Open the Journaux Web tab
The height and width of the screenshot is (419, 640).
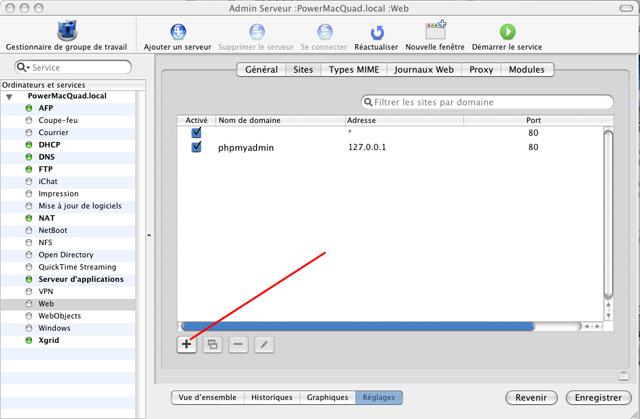pyautogui.click(x=424, y=70)
